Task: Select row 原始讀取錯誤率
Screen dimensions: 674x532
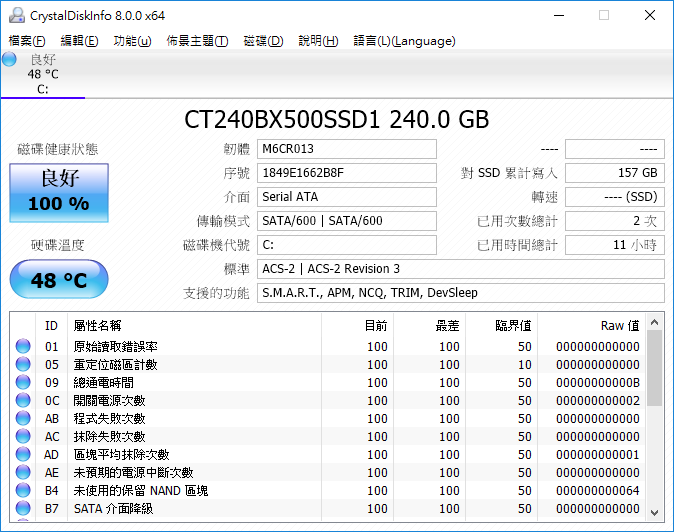Action: point(328,346)
